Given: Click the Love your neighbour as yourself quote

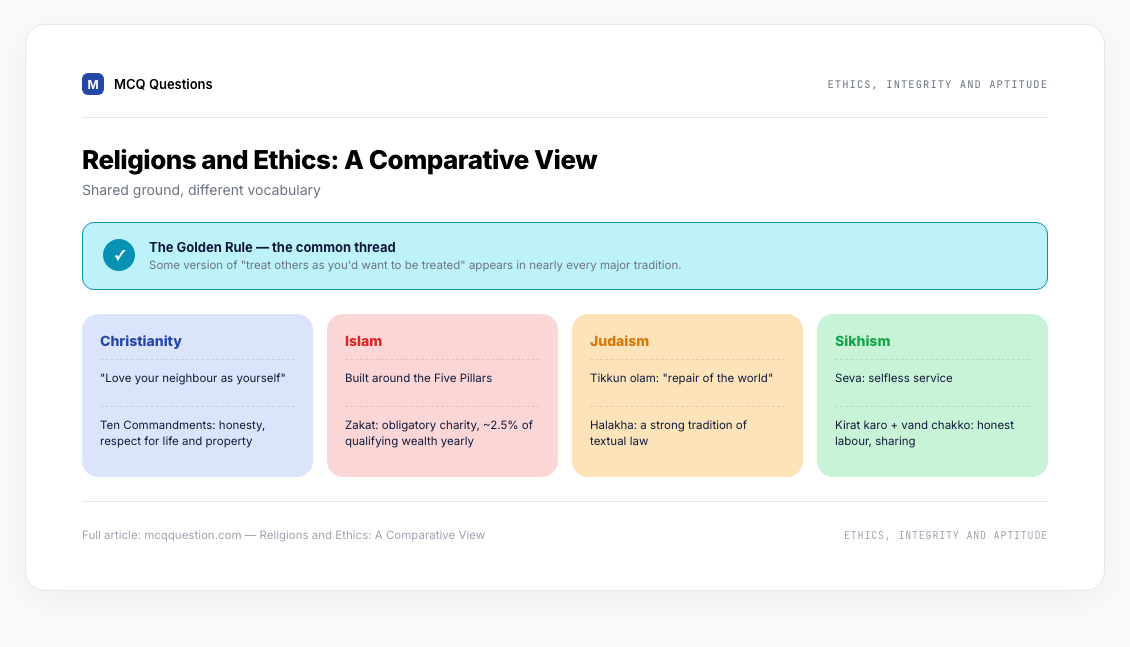Looking at the screenshot, I should (193, 378).
